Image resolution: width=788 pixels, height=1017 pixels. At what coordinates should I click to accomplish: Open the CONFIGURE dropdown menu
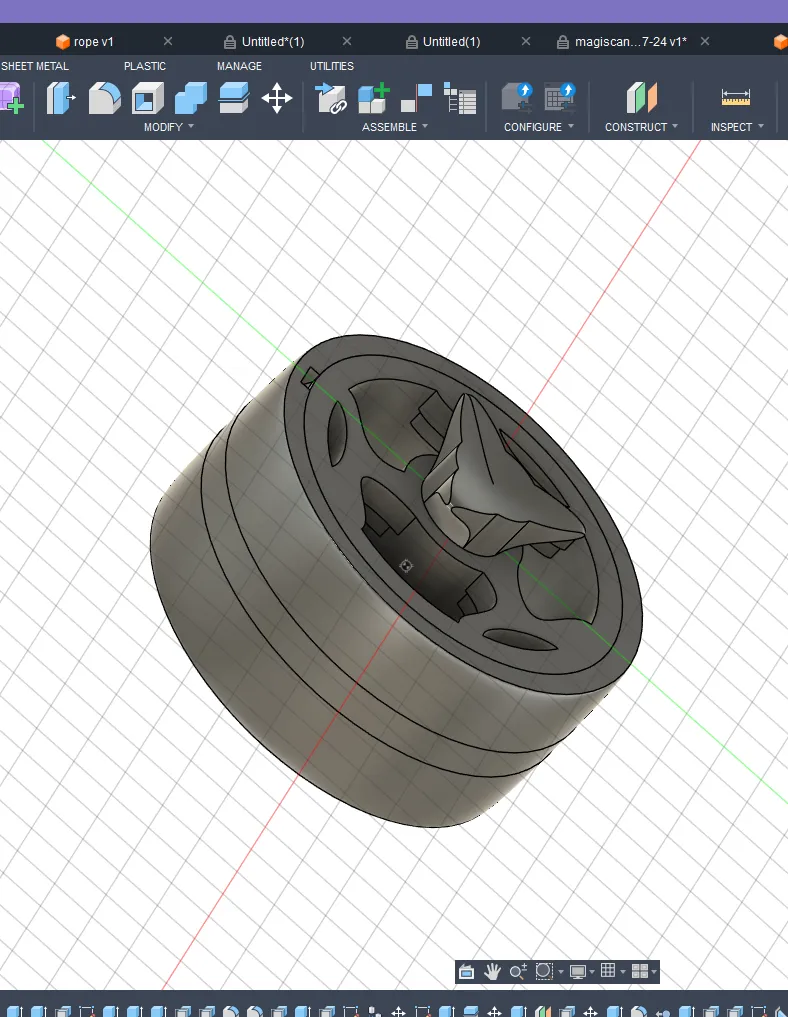(539, 127)
